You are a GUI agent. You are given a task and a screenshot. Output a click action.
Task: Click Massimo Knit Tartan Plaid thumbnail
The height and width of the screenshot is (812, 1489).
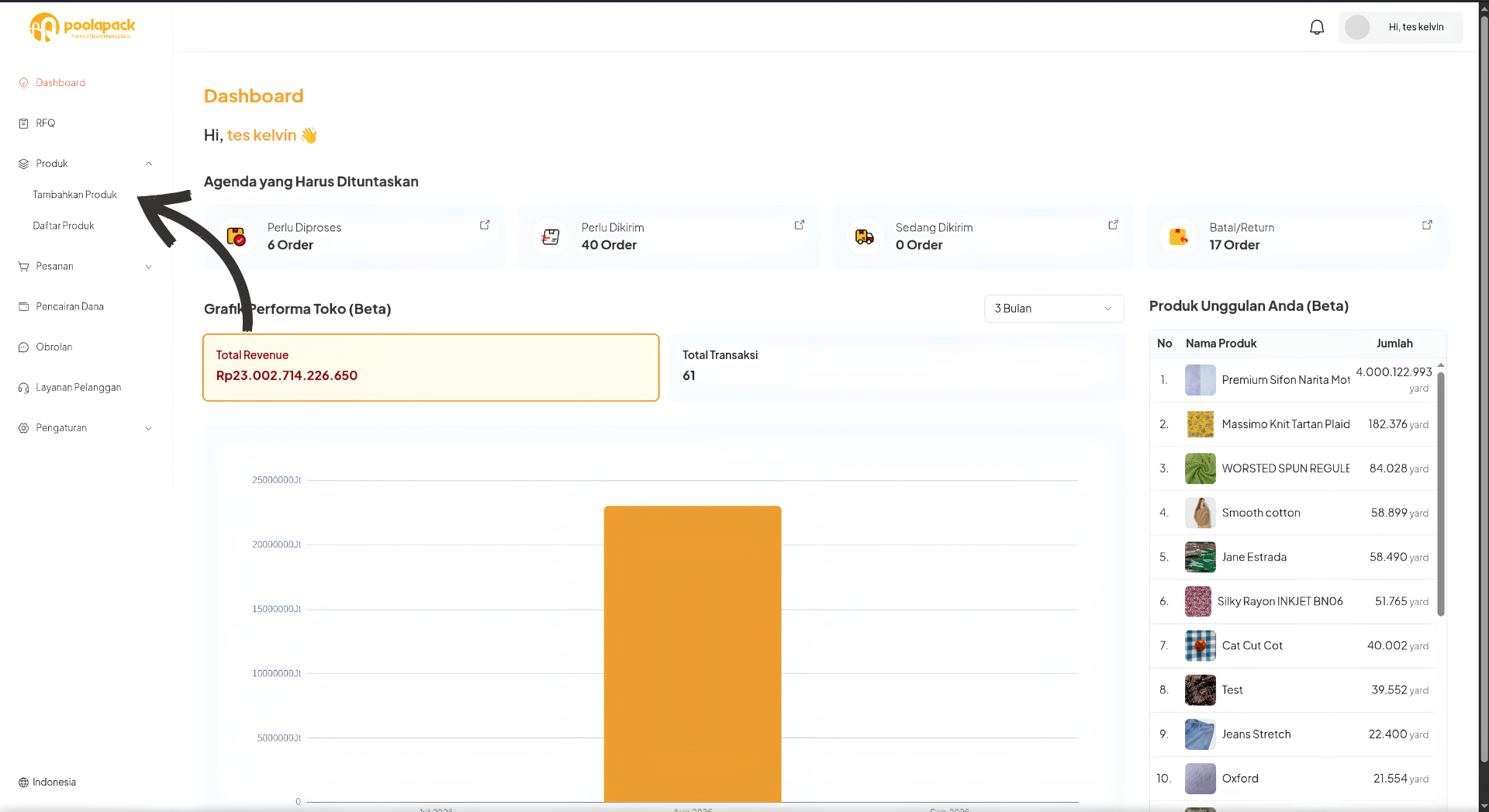(x=1200, y=424)
